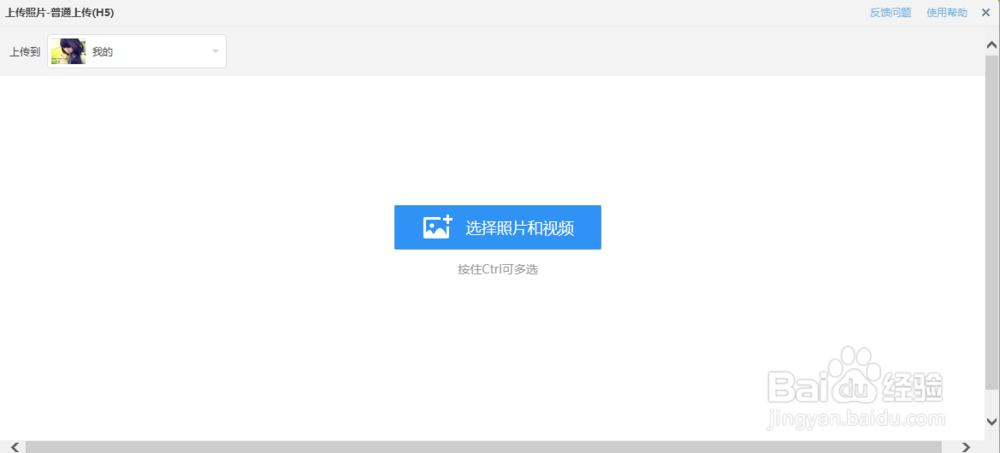Click the 按住Ctrl可多选 hint text
Screen dimensions: 1000x453
pos(497,269)
